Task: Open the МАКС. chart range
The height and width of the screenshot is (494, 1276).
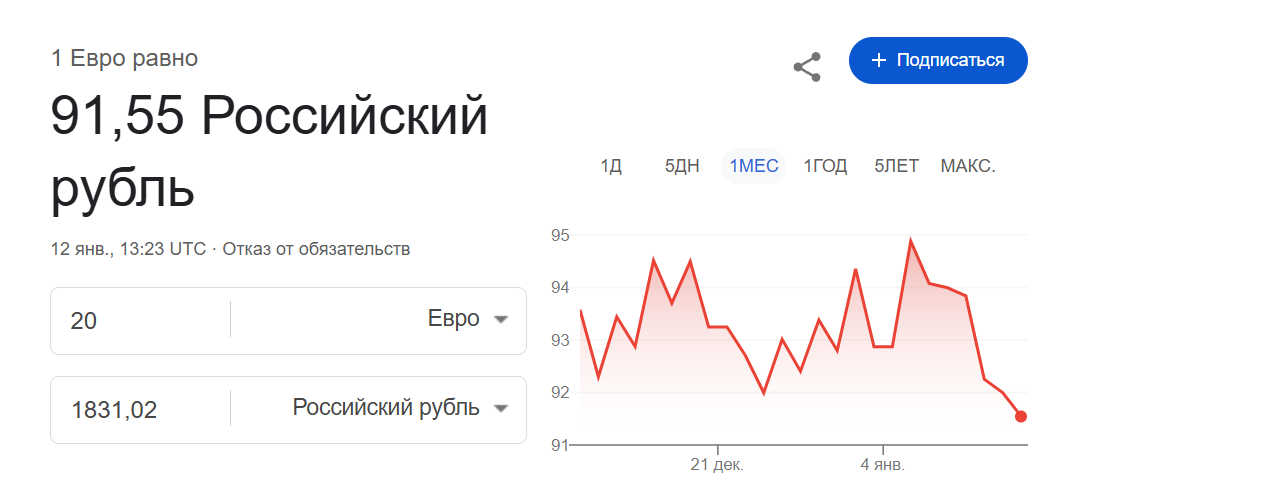Action: 968,167
